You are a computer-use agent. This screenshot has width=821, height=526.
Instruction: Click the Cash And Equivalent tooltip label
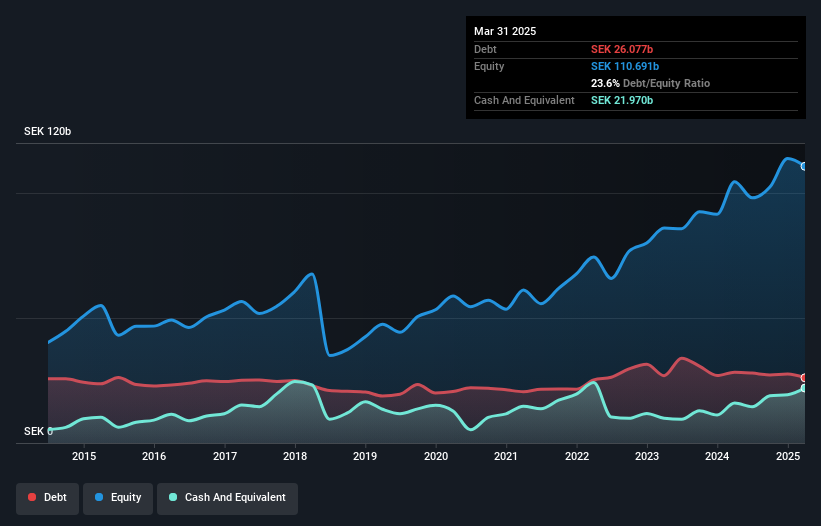pyautogui.click(x=524, y=100)
